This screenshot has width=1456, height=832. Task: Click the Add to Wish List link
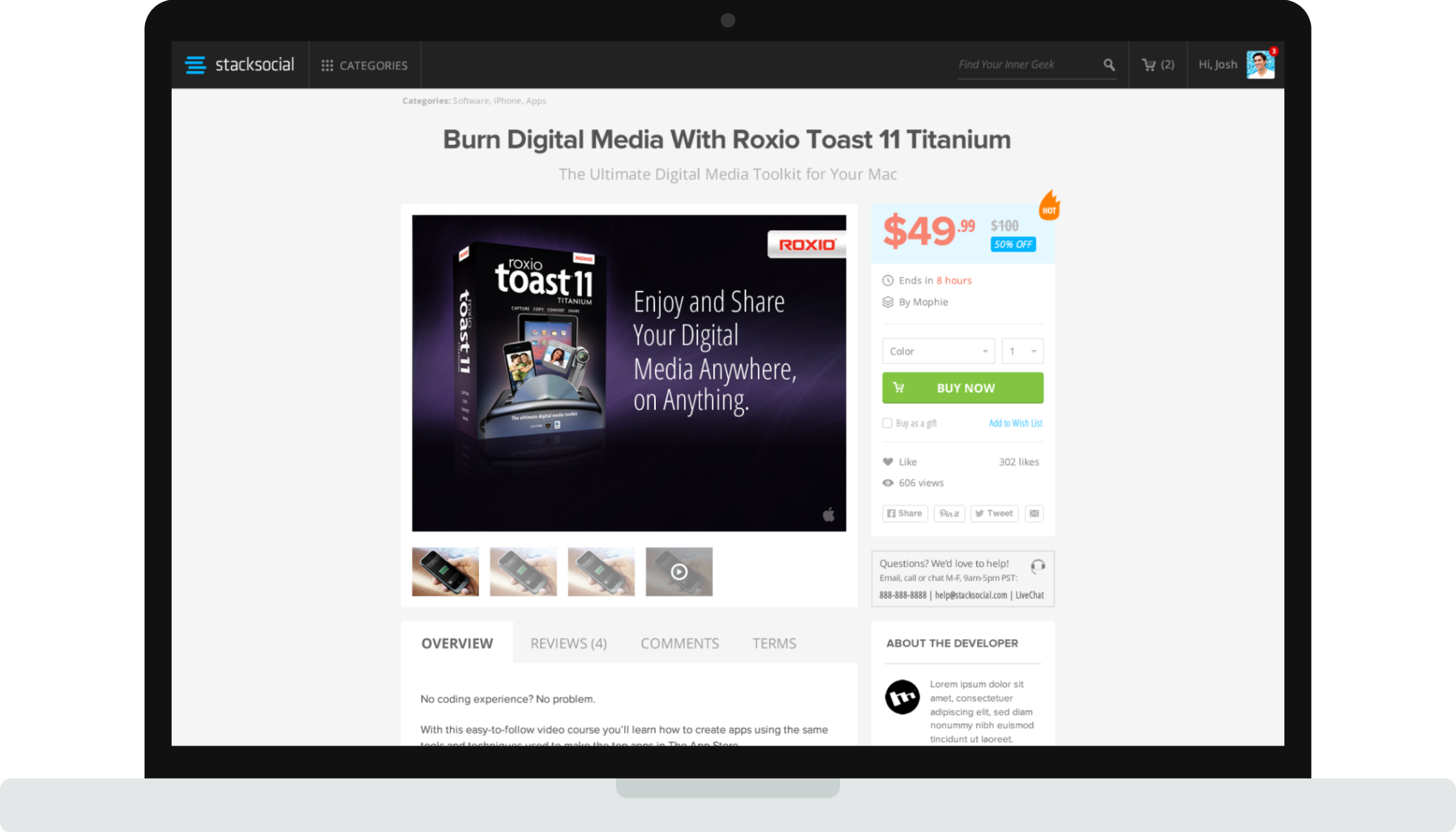point(1015,423)
